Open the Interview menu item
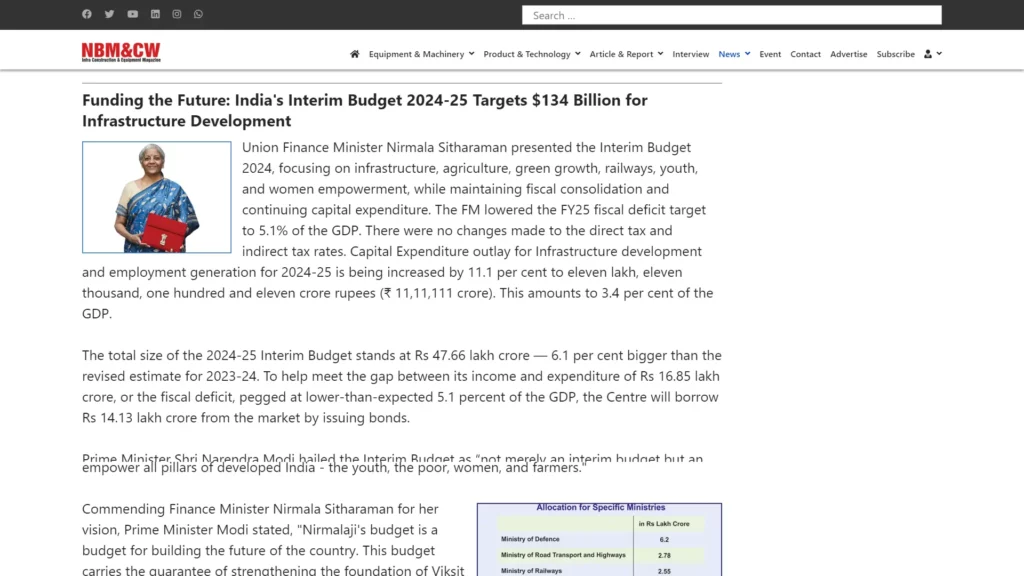The image size is (1024, 576). [x=690, y=54]
